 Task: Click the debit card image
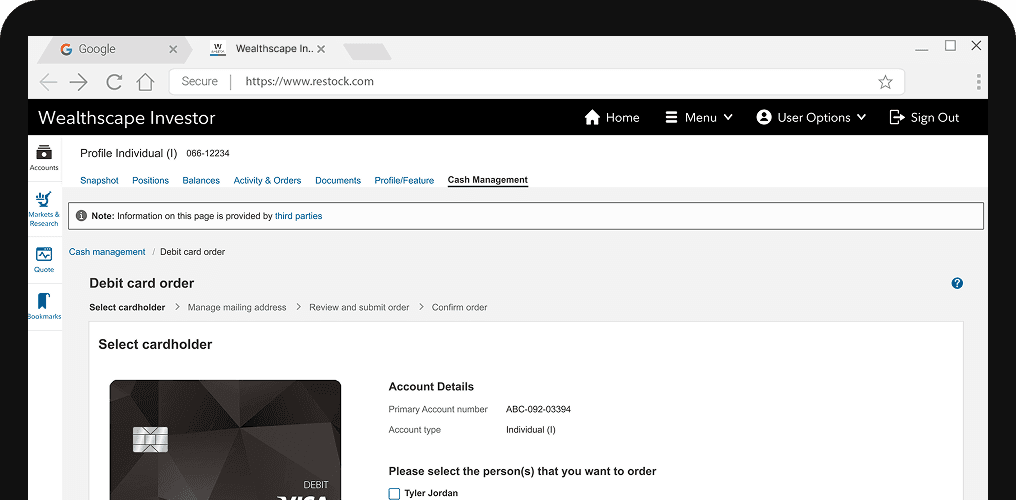225,440
